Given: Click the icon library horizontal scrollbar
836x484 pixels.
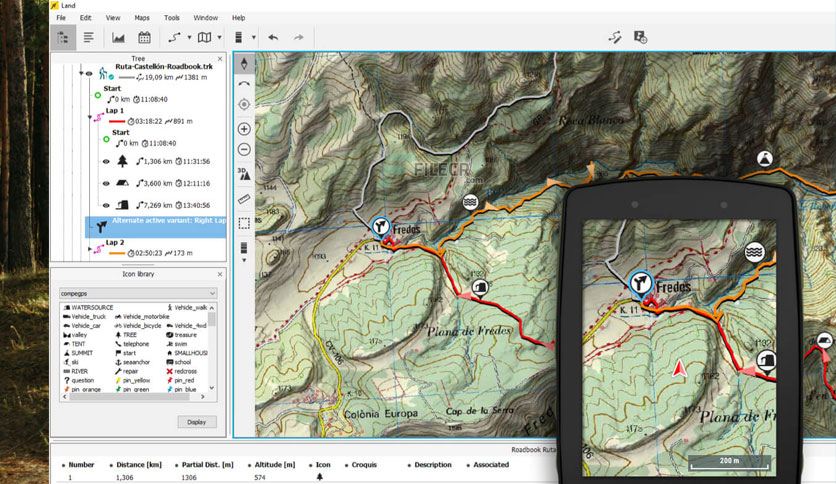Looking at the screenshot, I should click(x=134, y=397).
